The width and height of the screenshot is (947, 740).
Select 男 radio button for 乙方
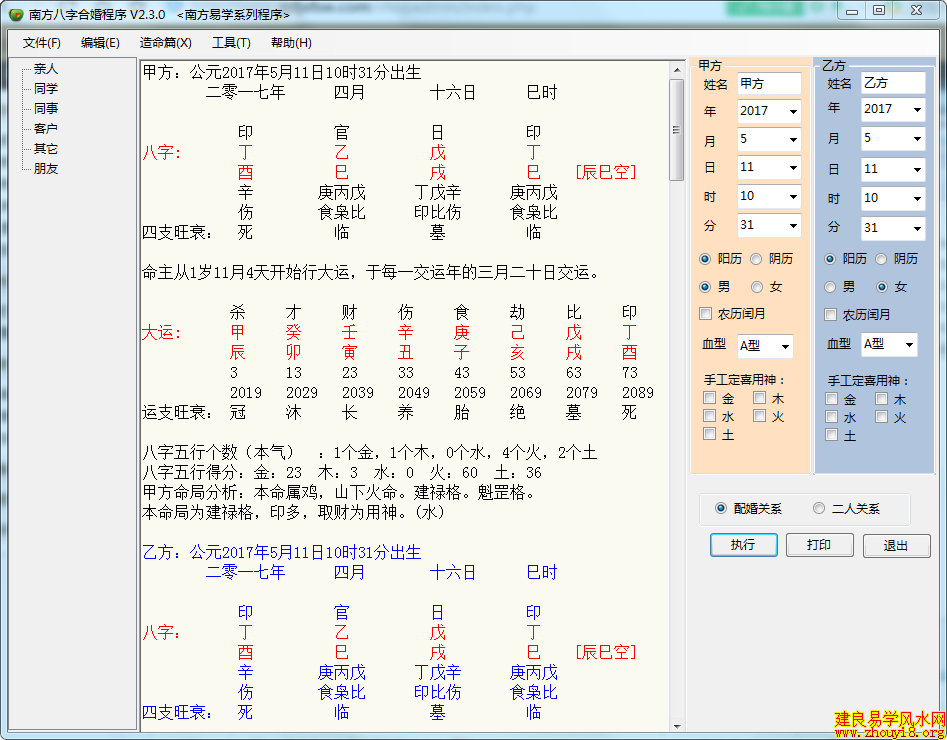tap(830, 287)
